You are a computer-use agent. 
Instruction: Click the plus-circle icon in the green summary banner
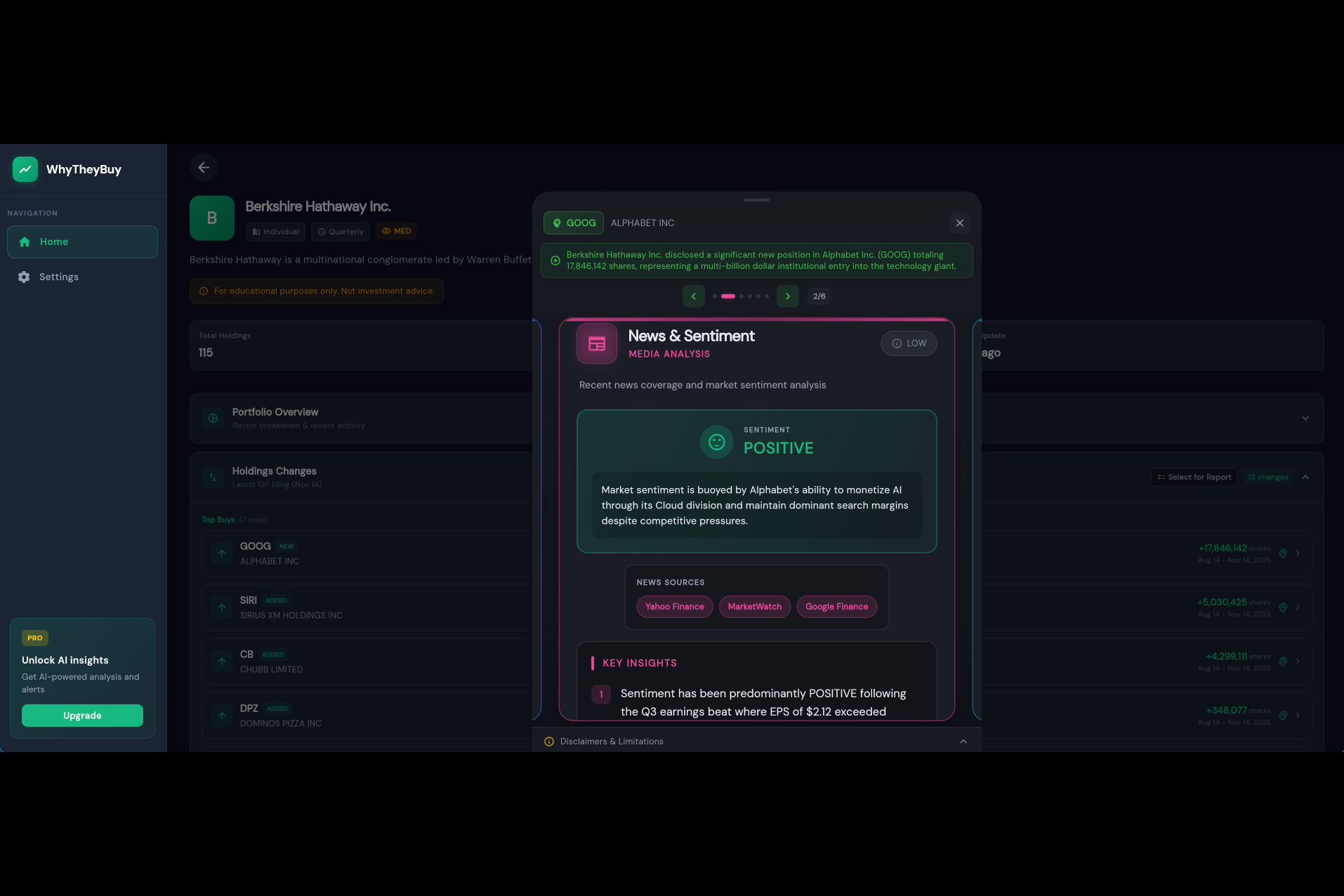click(x=555, y=261)
